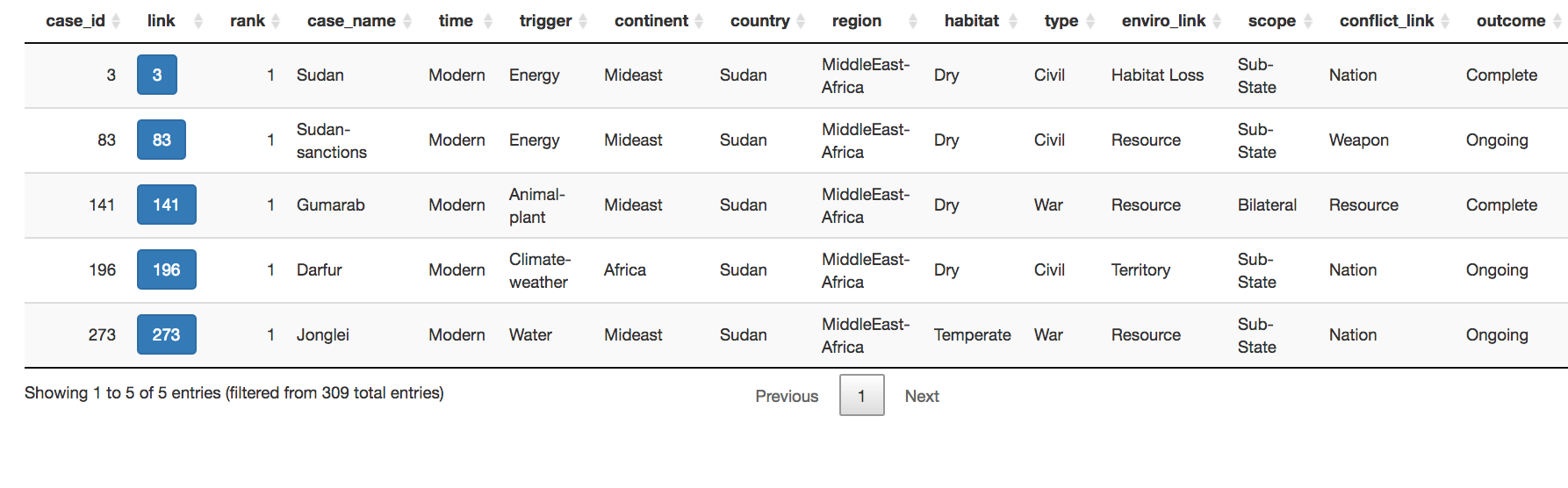Toggle sort on case_name column arrows
The width and height of the screenshot is (1568, 488).
pos(407,21)
